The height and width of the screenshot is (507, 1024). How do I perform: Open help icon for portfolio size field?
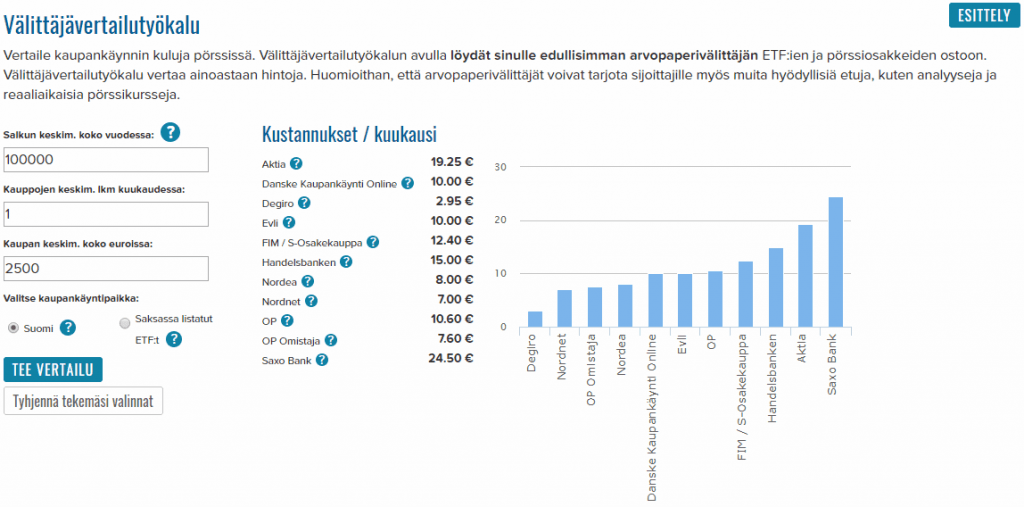coord(170,133)
